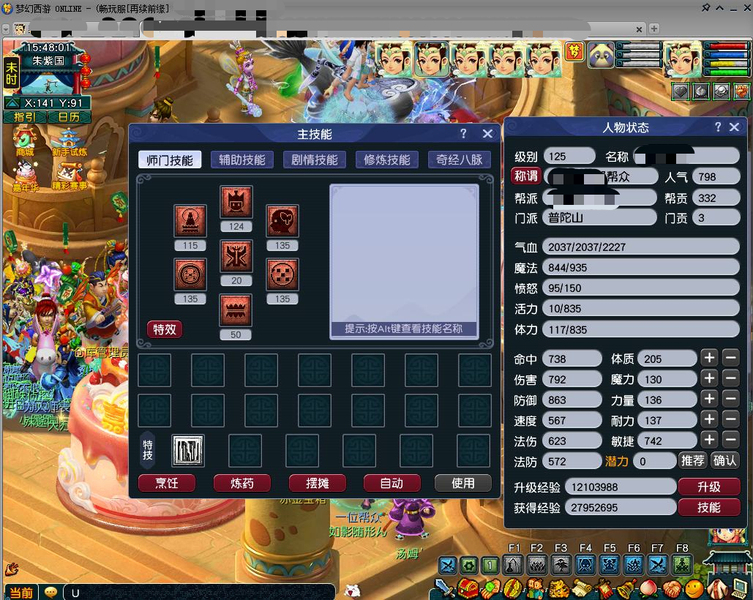Open the orange smiley face icon
Image resolution: width=753 pixels, height=600 pixels.
tap(694, 588)
